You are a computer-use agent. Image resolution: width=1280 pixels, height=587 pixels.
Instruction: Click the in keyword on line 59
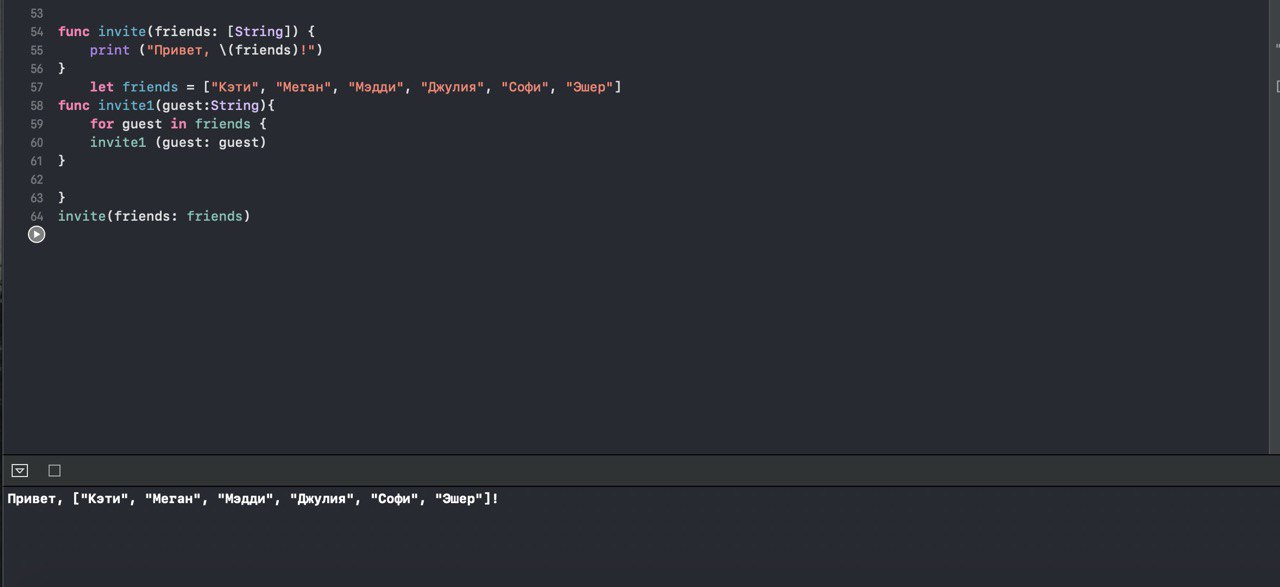pos(178,124)
